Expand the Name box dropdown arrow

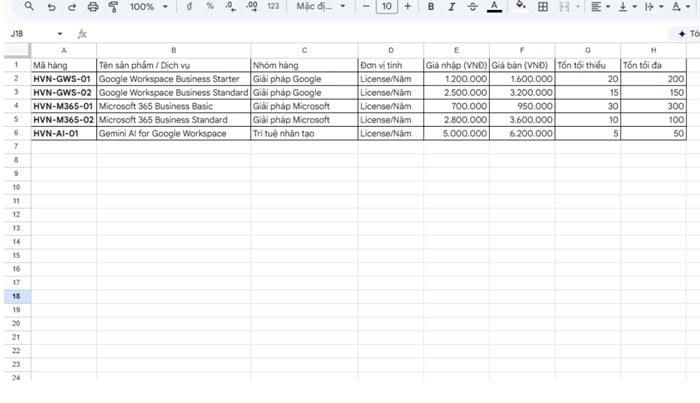60,34
